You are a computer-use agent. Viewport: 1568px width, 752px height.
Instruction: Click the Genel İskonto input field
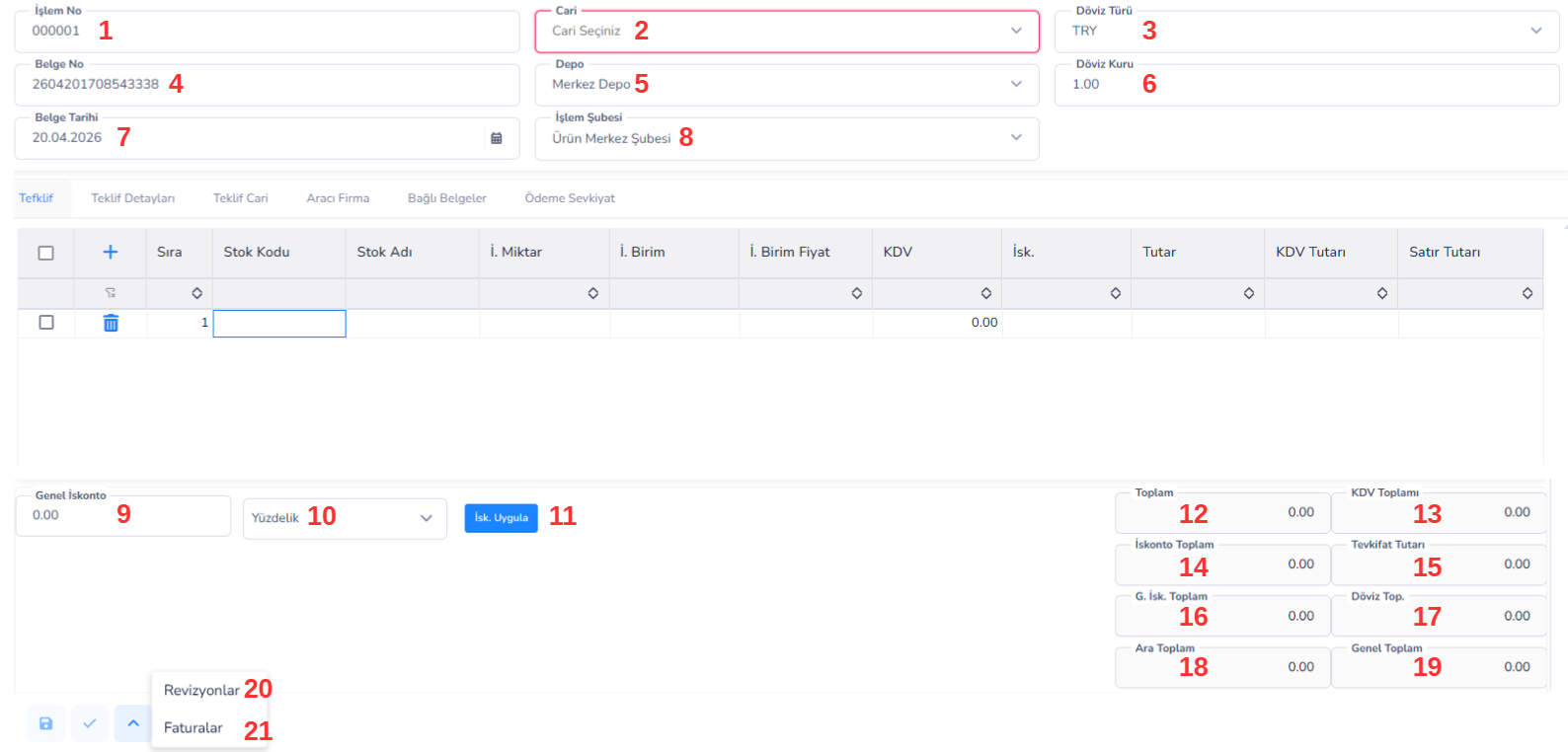pos(122,515)
